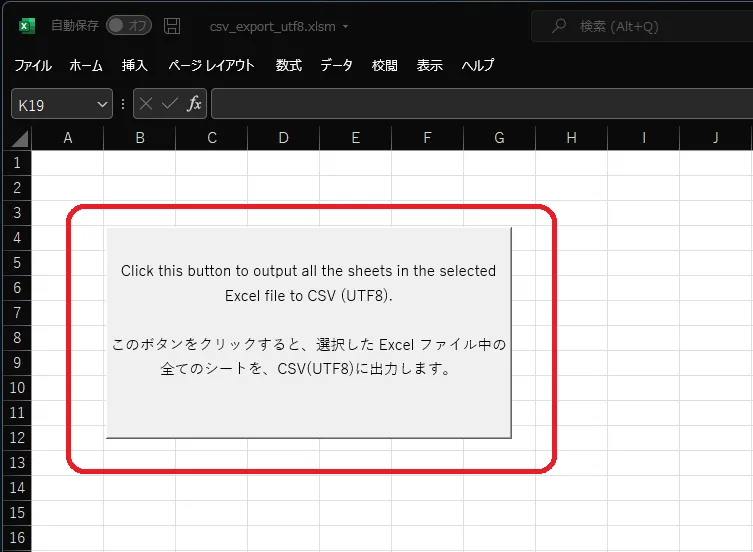
Task: Click the Excel application logo icon
Action: click(27, 26)
